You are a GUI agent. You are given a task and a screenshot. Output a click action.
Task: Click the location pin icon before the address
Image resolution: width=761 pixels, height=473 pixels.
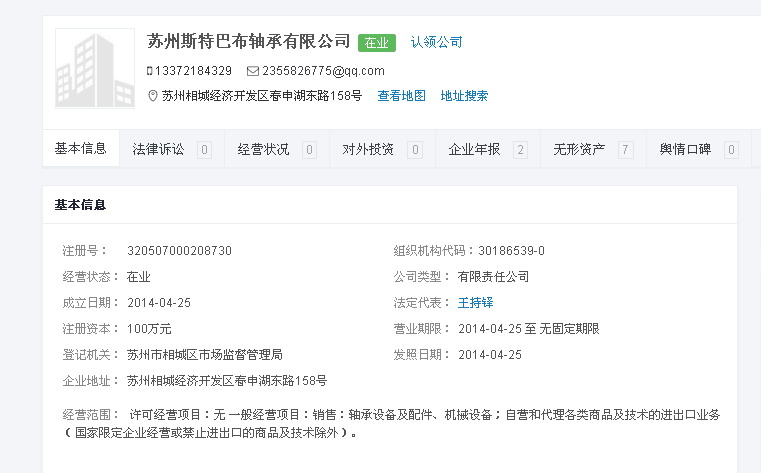click(x=152, y=96)
